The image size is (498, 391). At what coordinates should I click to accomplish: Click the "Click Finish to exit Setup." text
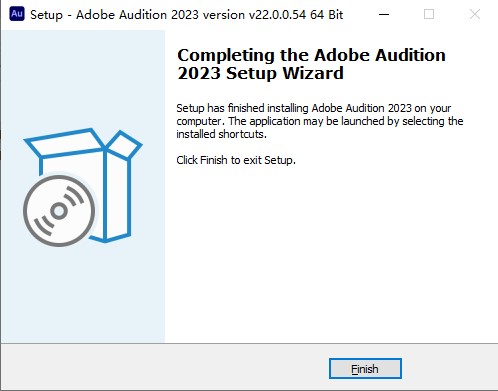236,160
